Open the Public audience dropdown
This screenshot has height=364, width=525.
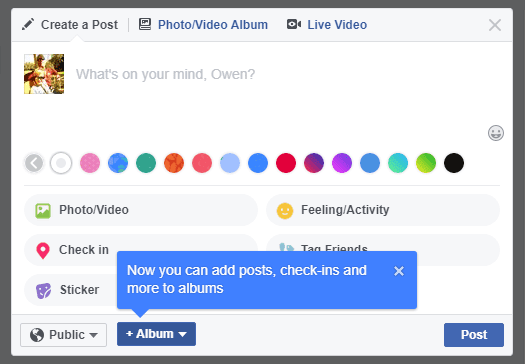click(64, 335)
